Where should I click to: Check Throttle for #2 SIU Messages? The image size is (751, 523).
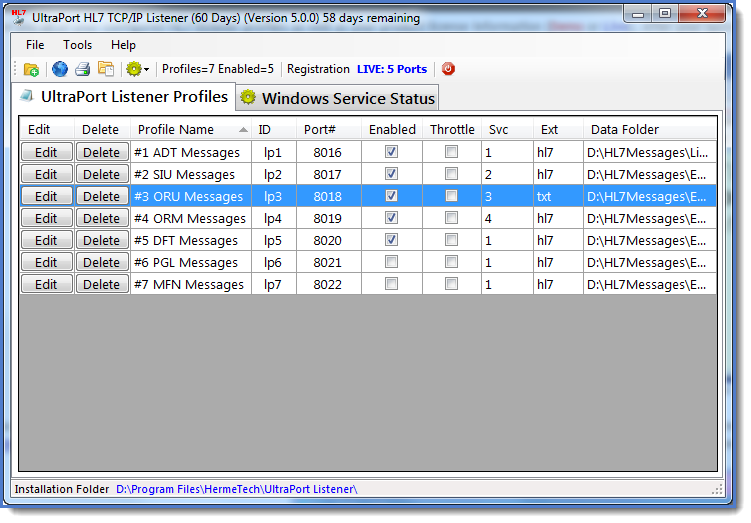click(451, 174)
